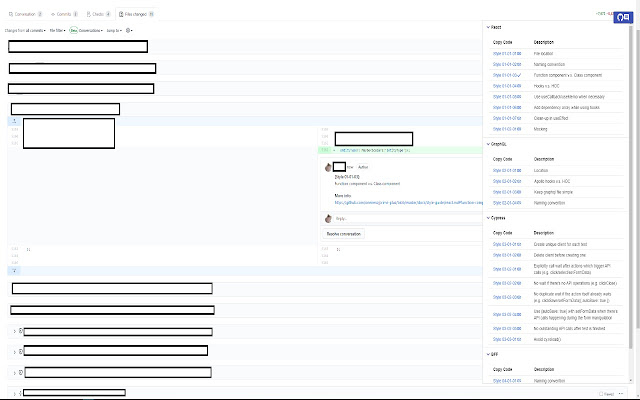Click the 'Mocking' description text
The height and width of the screenshot is (400, 640).
540,129
